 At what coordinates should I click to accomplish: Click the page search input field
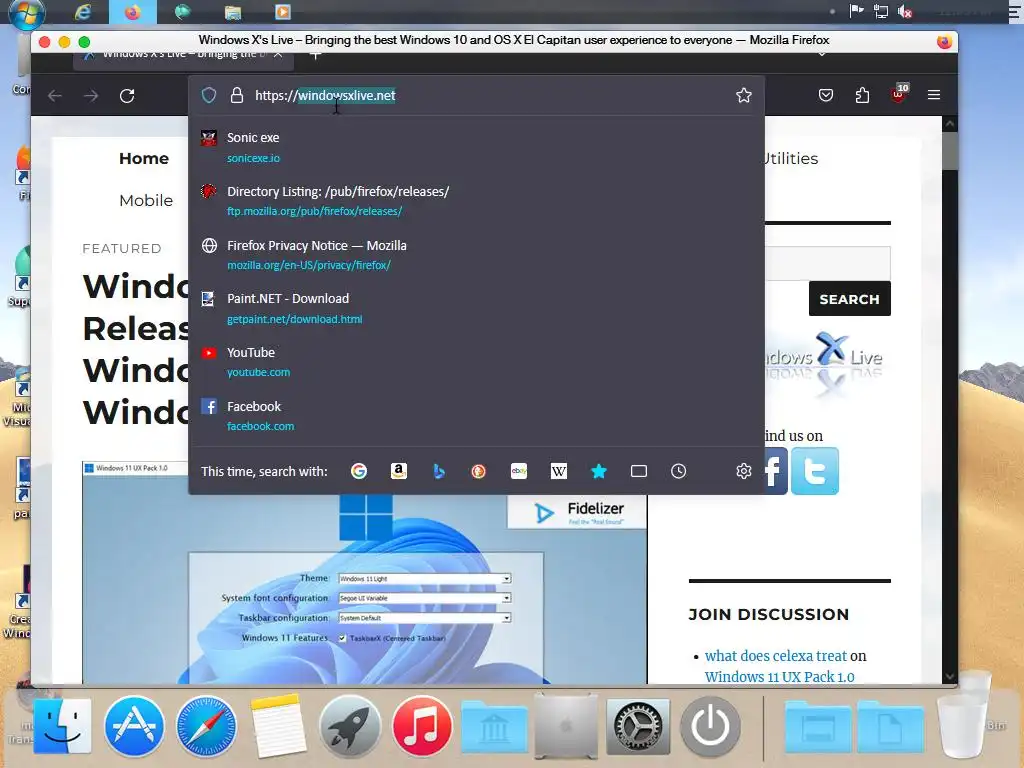coord(827,264)
